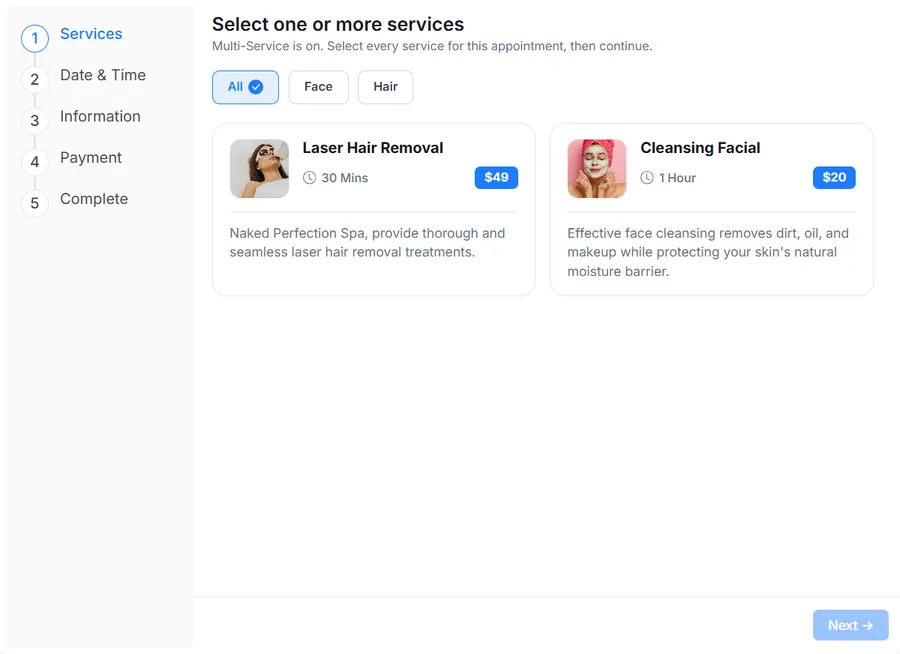Open the Services step label
The height and width of the screenshot is (654, 900).
coord(91,34)
